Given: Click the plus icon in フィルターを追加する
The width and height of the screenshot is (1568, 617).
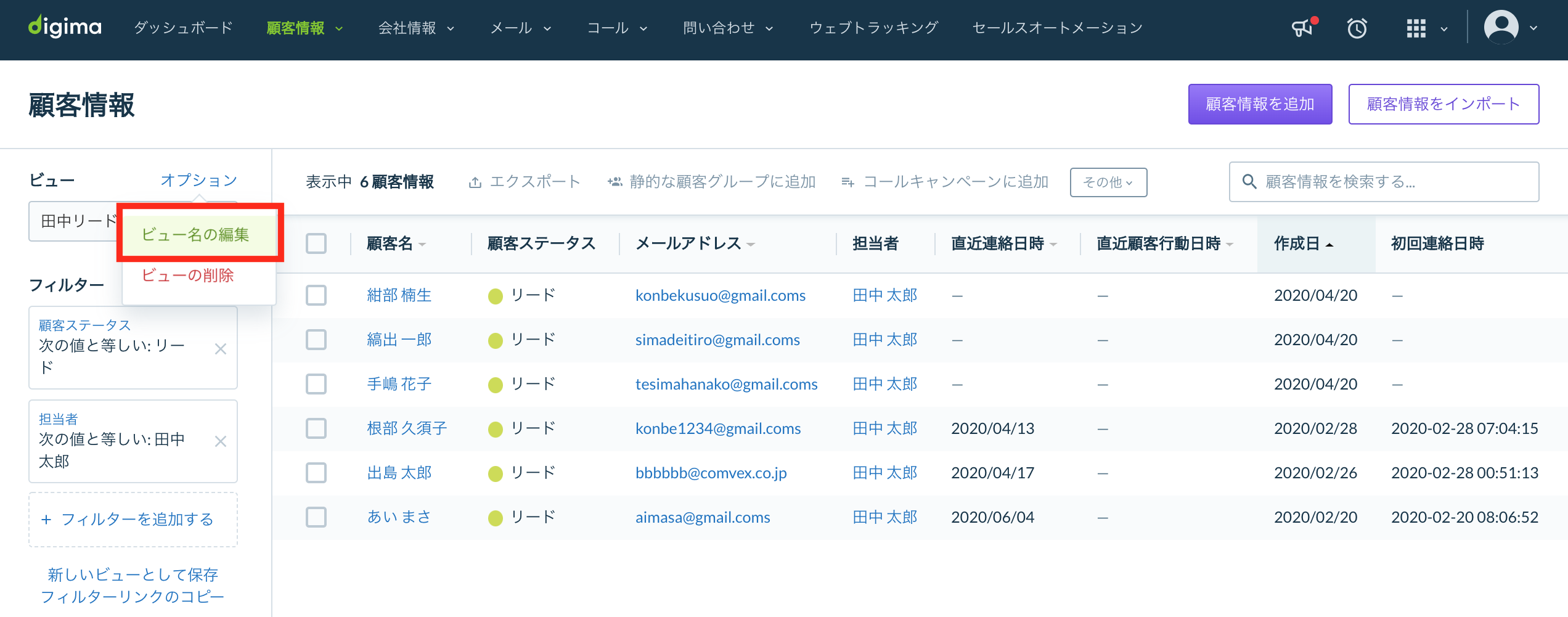Looking at the screenshot, I should pos(46,520).
